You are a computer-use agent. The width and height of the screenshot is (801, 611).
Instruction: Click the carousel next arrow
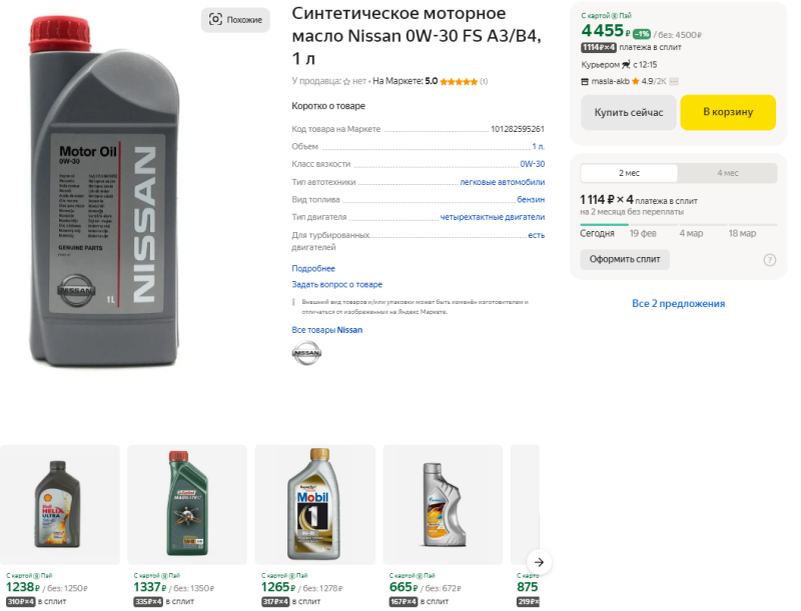[x=539, y=562]
